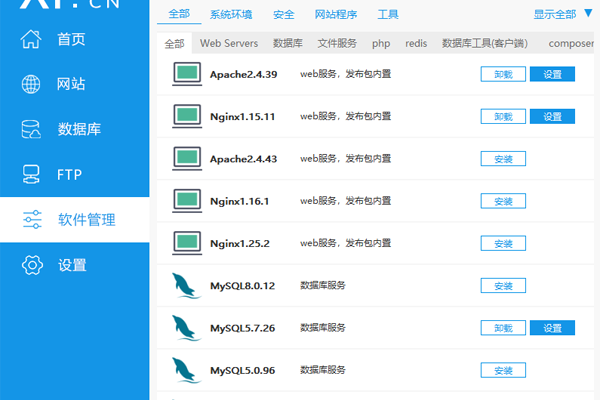This screenshot has width=600, height=400.
Task: Switch to the 系统环境 top tab
Action: click(231, 15)
